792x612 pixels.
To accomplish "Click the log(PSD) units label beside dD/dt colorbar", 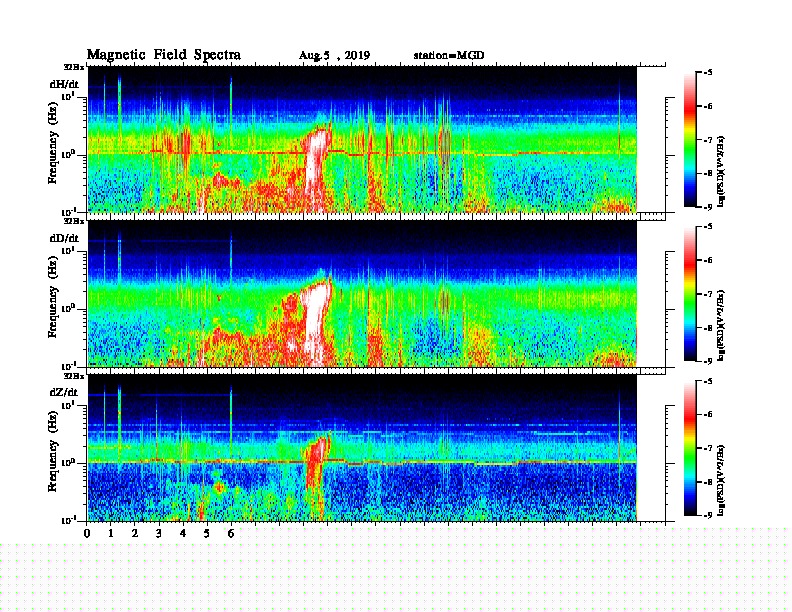I will 721,325.
